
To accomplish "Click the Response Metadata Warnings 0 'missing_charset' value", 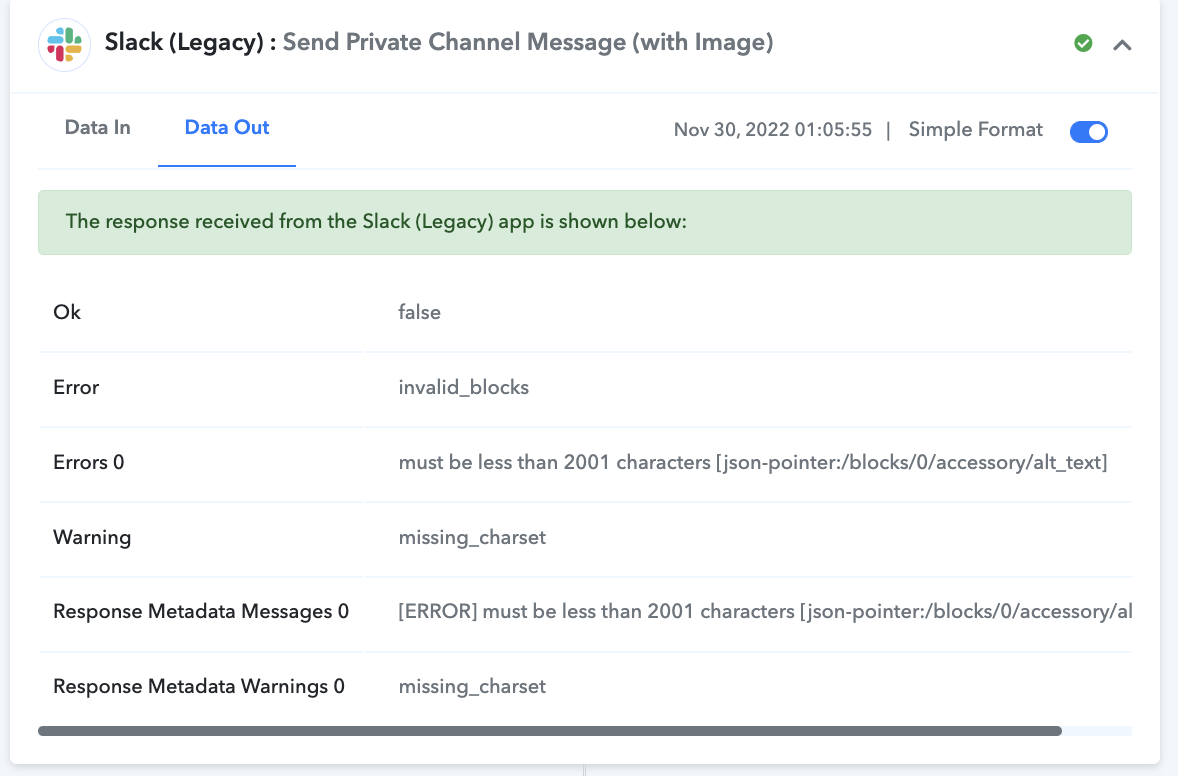I will (472, 687).
